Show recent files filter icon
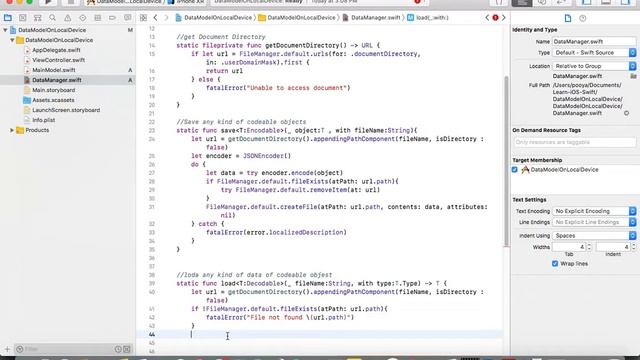 coord(118,349)
